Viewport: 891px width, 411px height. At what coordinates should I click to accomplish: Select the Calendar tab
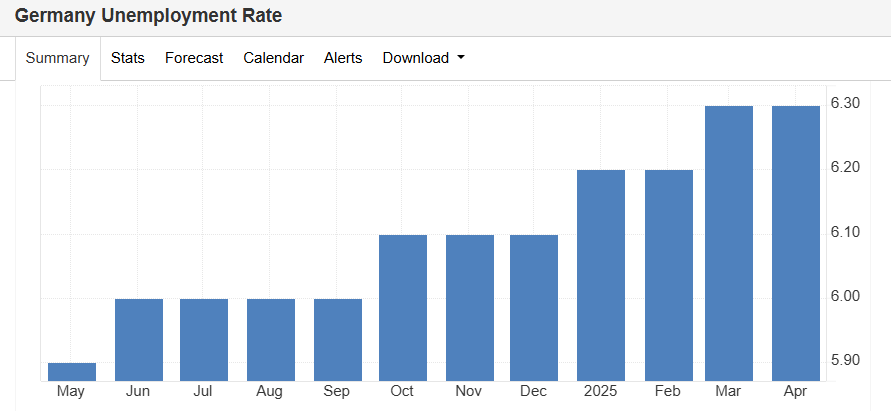pyautogui.click(x=273, y=58)
